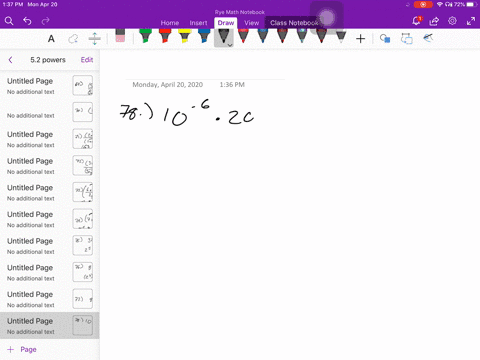This screenshot has height=360, width=480.
Task: Open the ink to math tool
Action: coord(428,38)
